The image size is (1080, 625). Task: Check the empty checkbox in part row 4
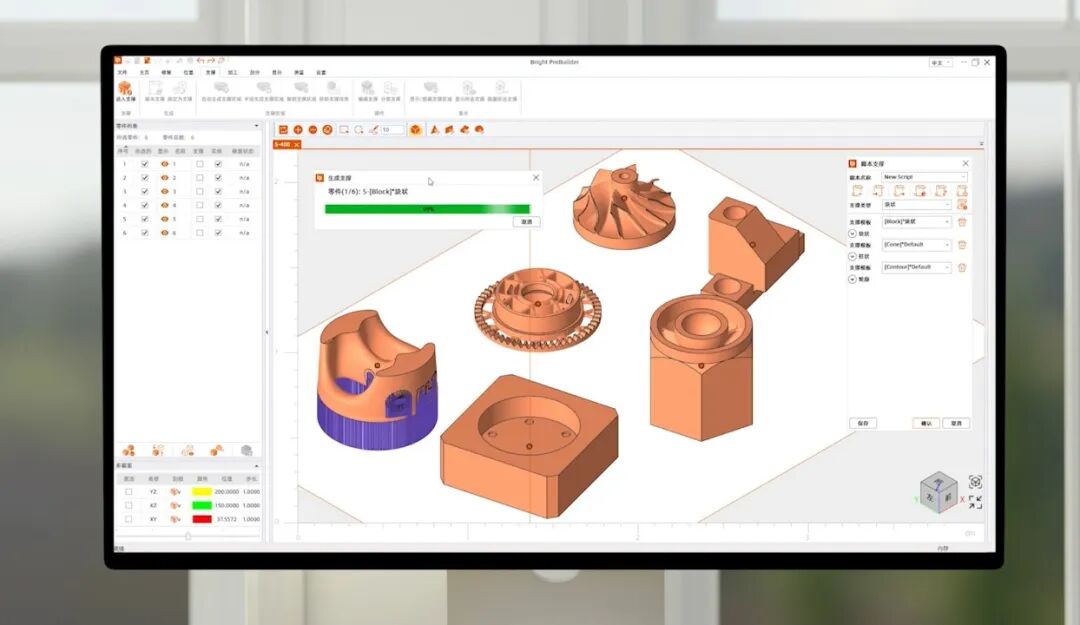pos(200,205)
